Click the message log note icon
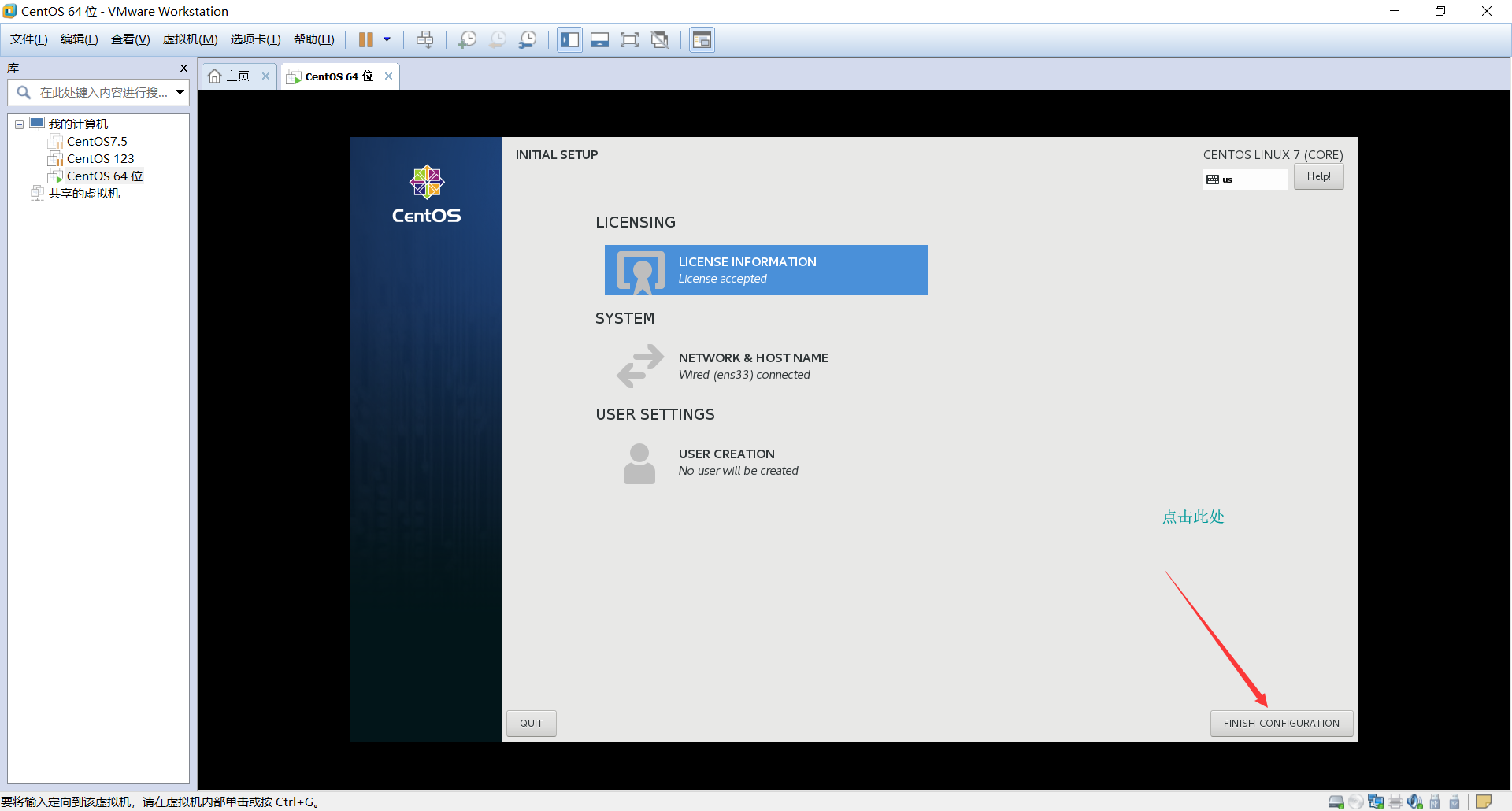The image size is (1512, 811). 1484,802
